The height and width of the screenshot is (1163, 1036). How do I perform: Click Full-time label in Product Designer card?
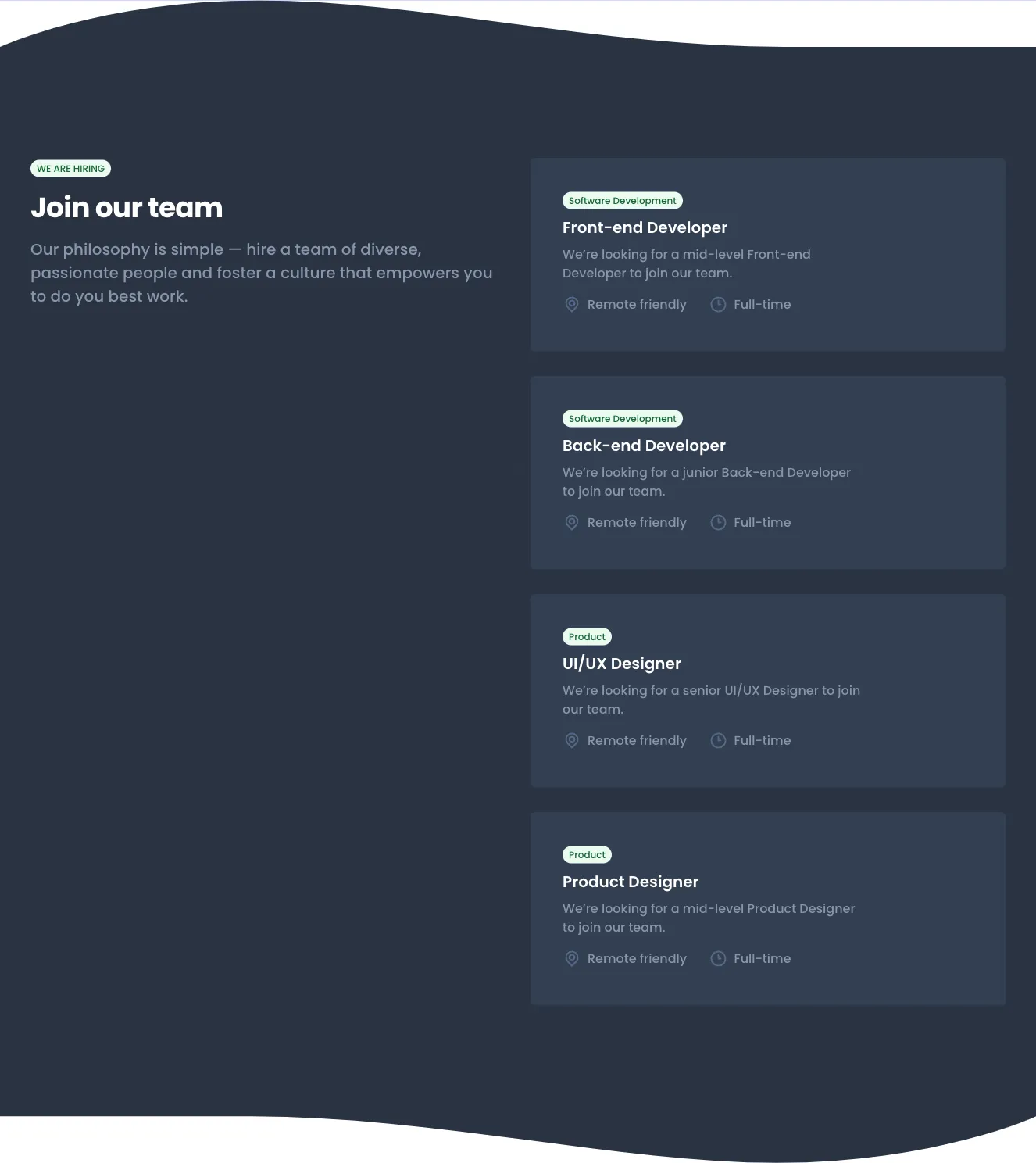click(x=762, y=959)
